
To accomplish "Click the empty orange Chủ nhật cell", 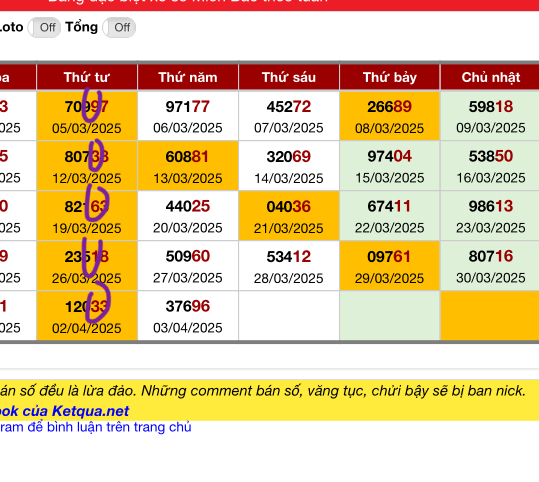I will (x=490, y=316).
